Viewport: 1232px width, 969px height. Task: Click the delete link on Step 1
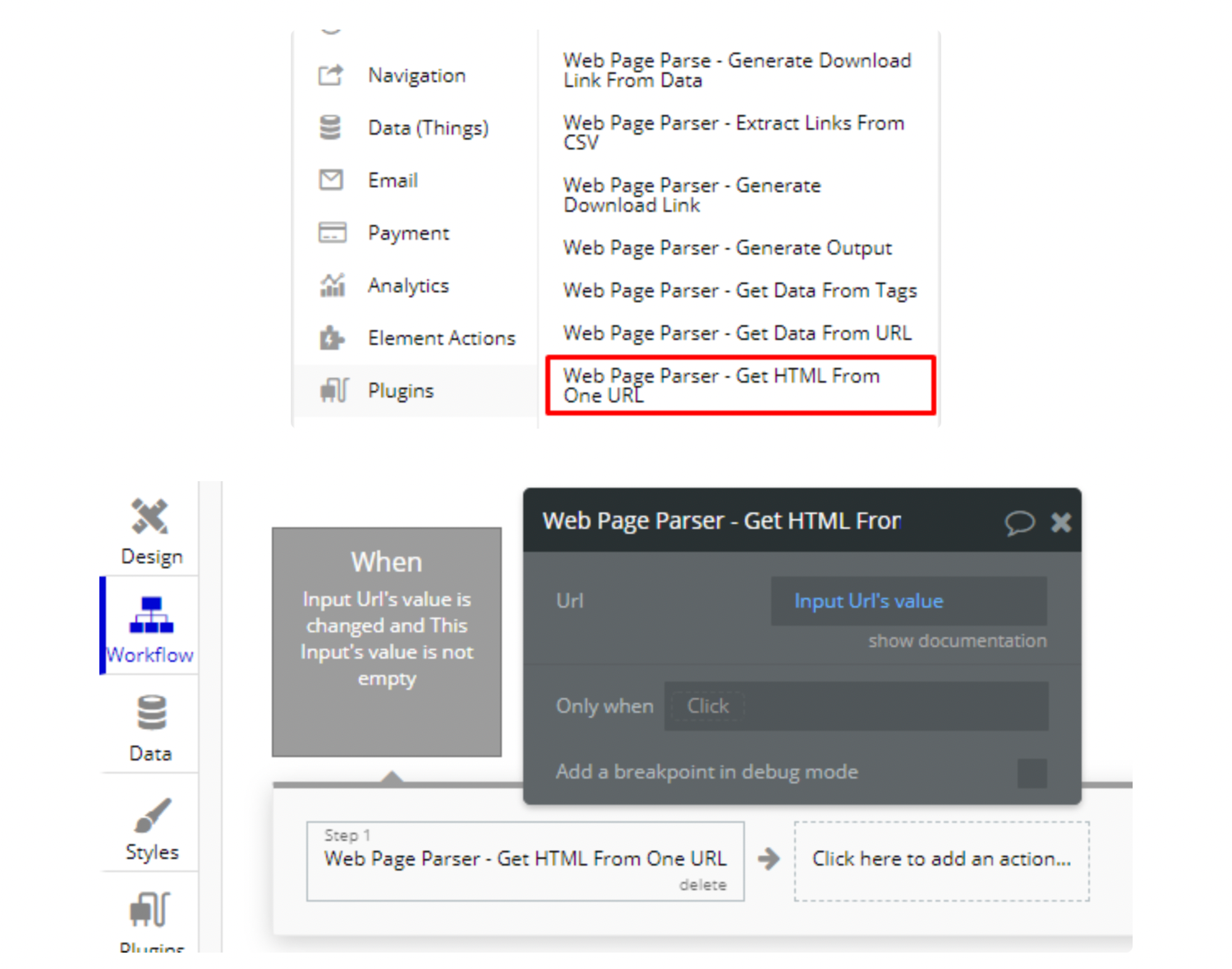coord(703,884)
